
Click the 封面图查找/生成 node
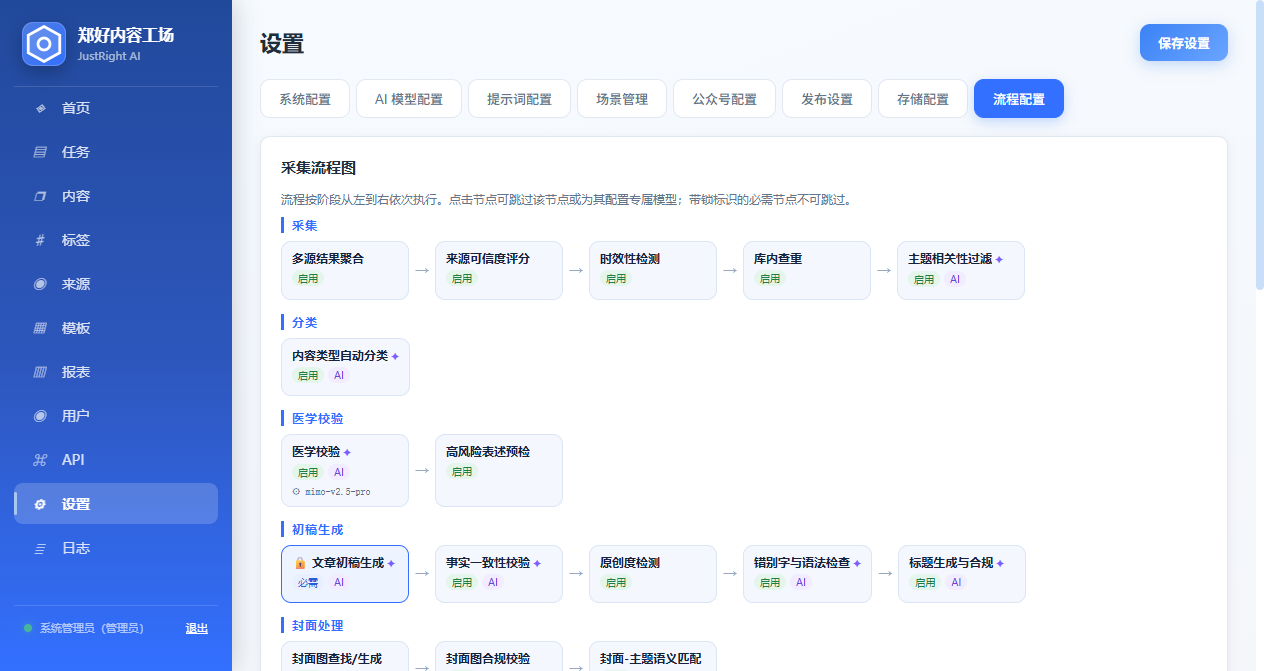[345, 656]
